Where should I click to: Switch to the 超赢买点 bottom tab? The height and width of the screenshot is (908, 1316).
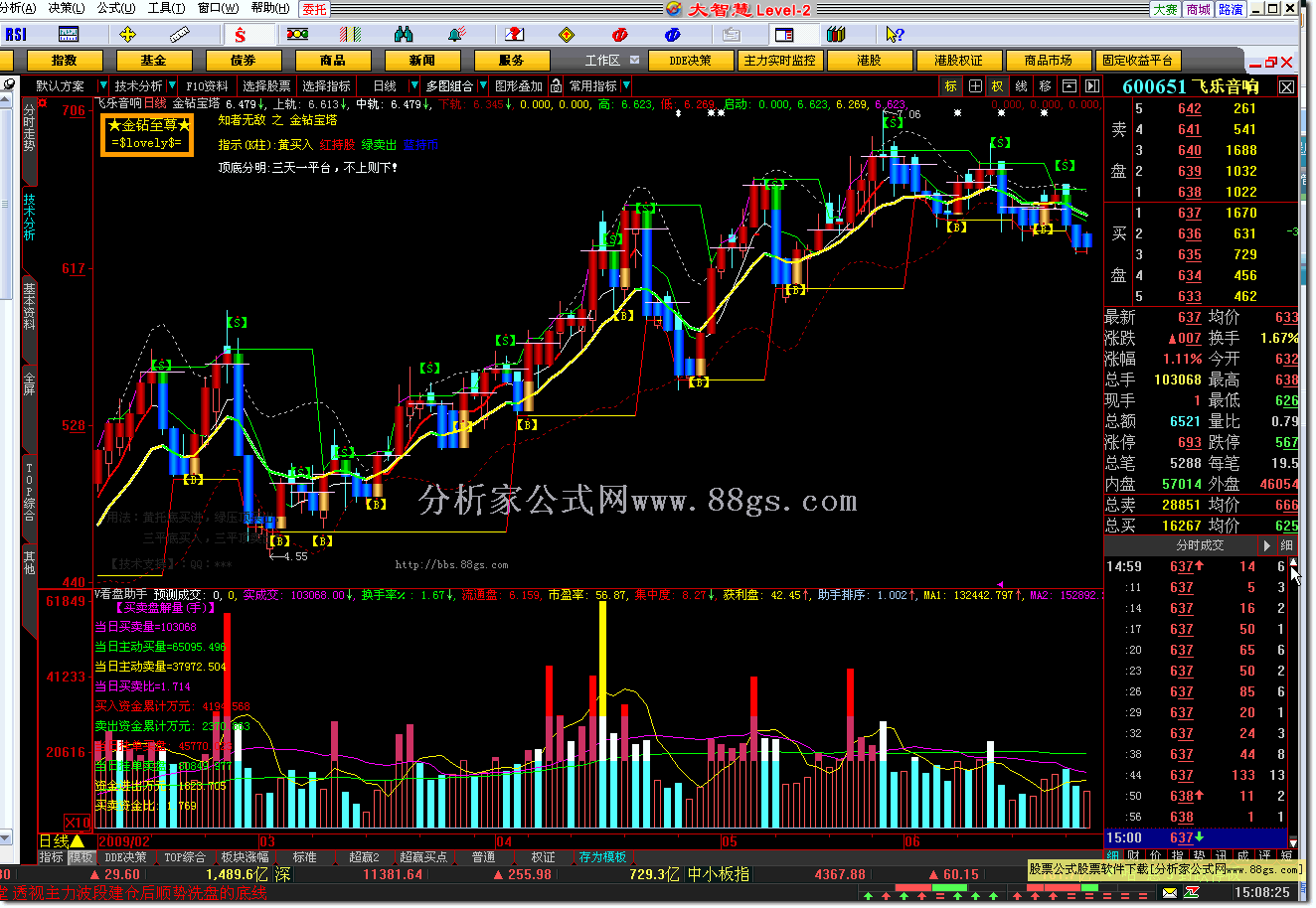point(423,857)
